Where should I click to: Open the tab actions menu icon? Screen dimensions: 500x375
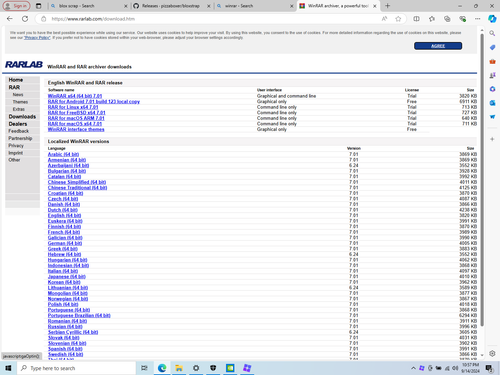pyautogui.click(x=39, y=6)
